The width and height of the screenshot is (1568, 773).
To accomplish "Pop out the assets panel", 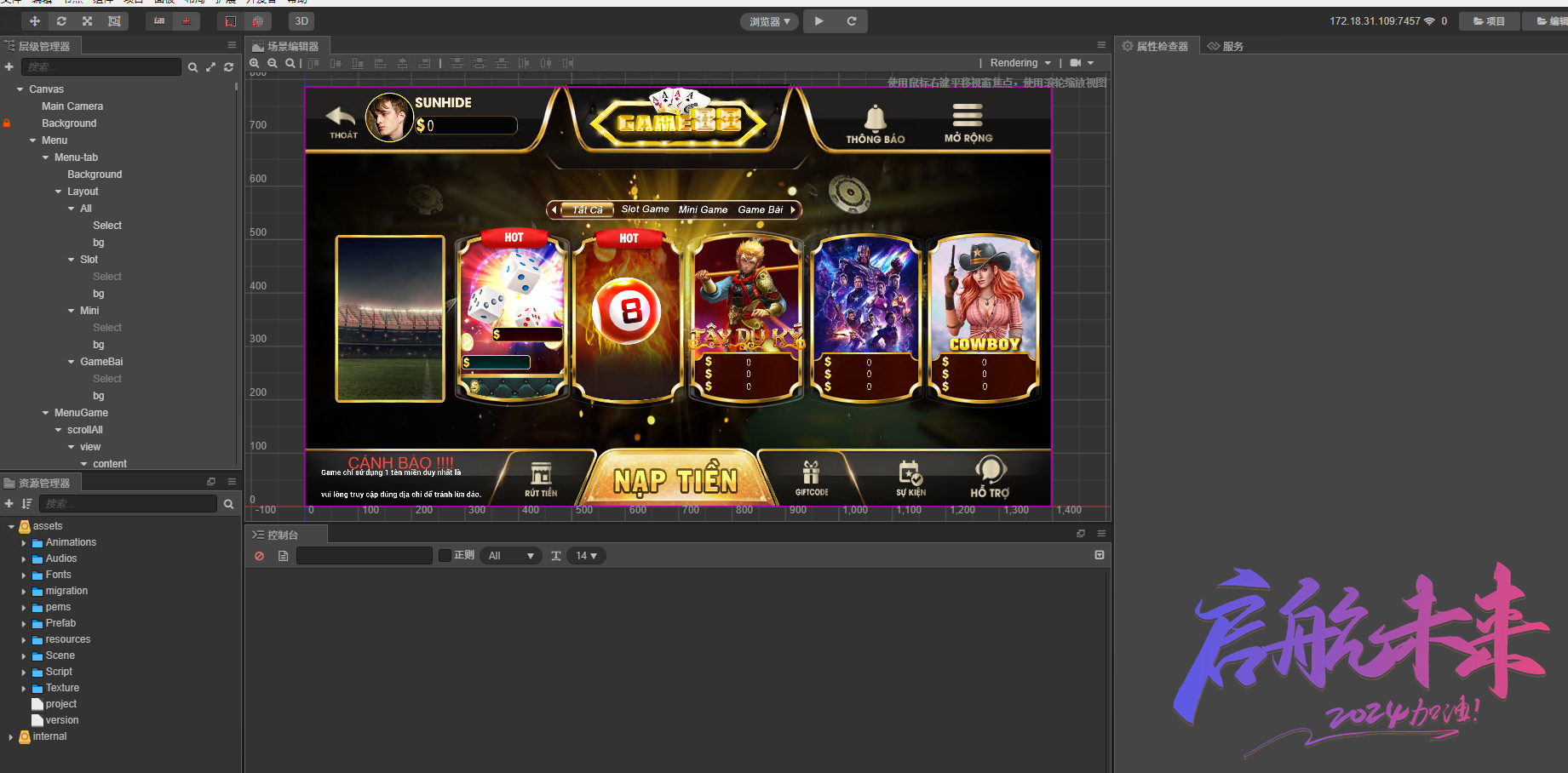I will tap(211, 482).
